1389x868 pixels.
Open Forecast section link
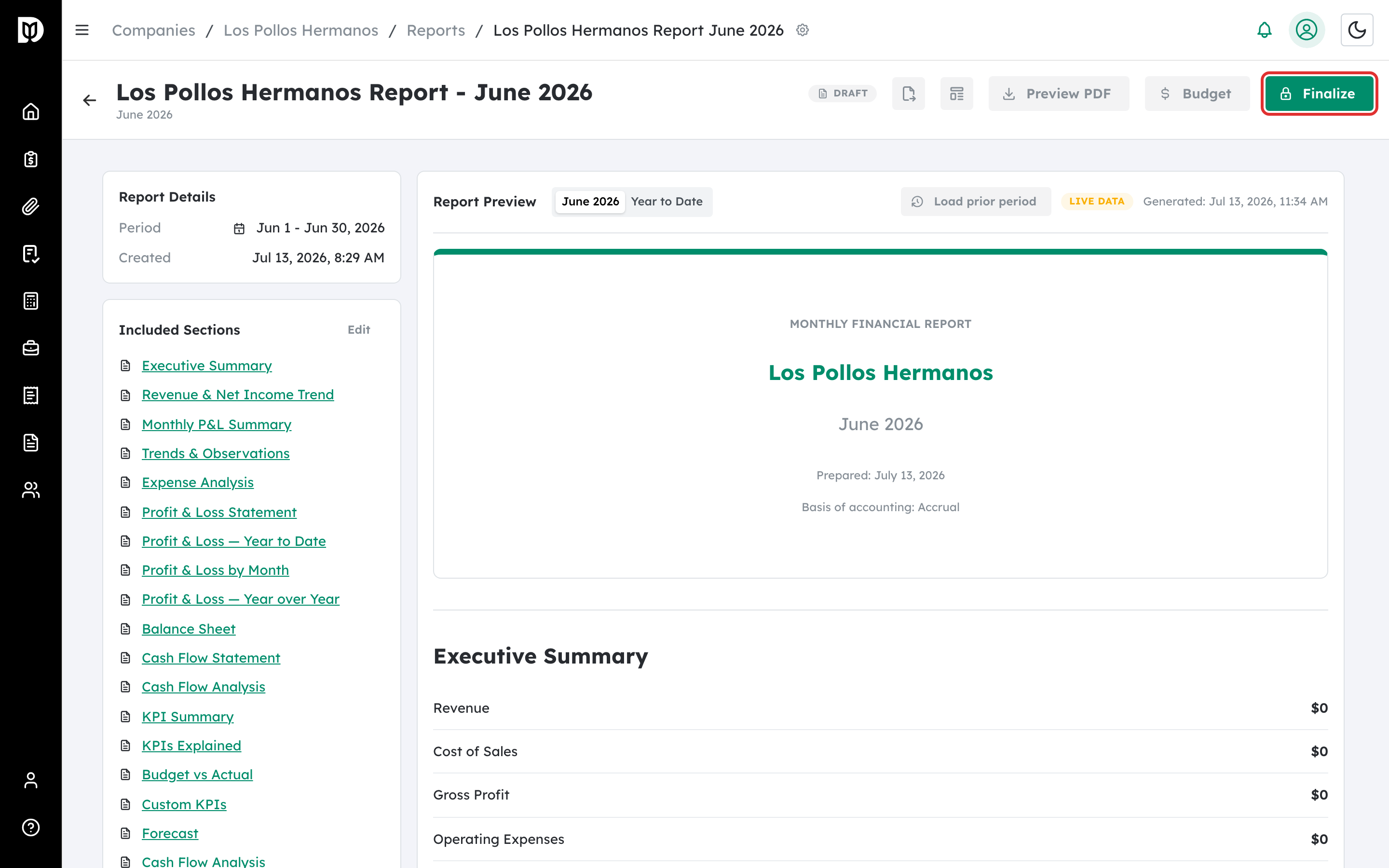pos(170,834)
